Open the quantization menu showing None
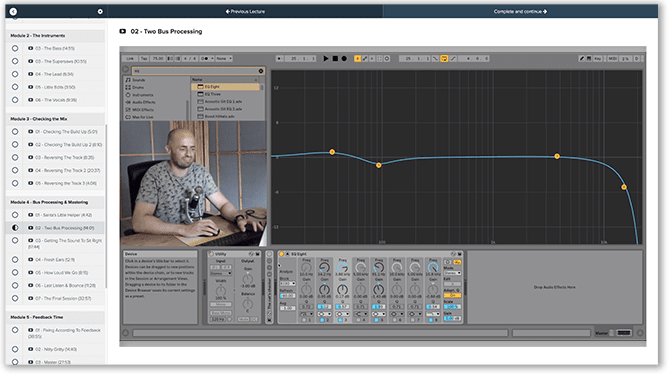Screen dimensions: 672x378 pyautogui.click(x=224, y=58)
